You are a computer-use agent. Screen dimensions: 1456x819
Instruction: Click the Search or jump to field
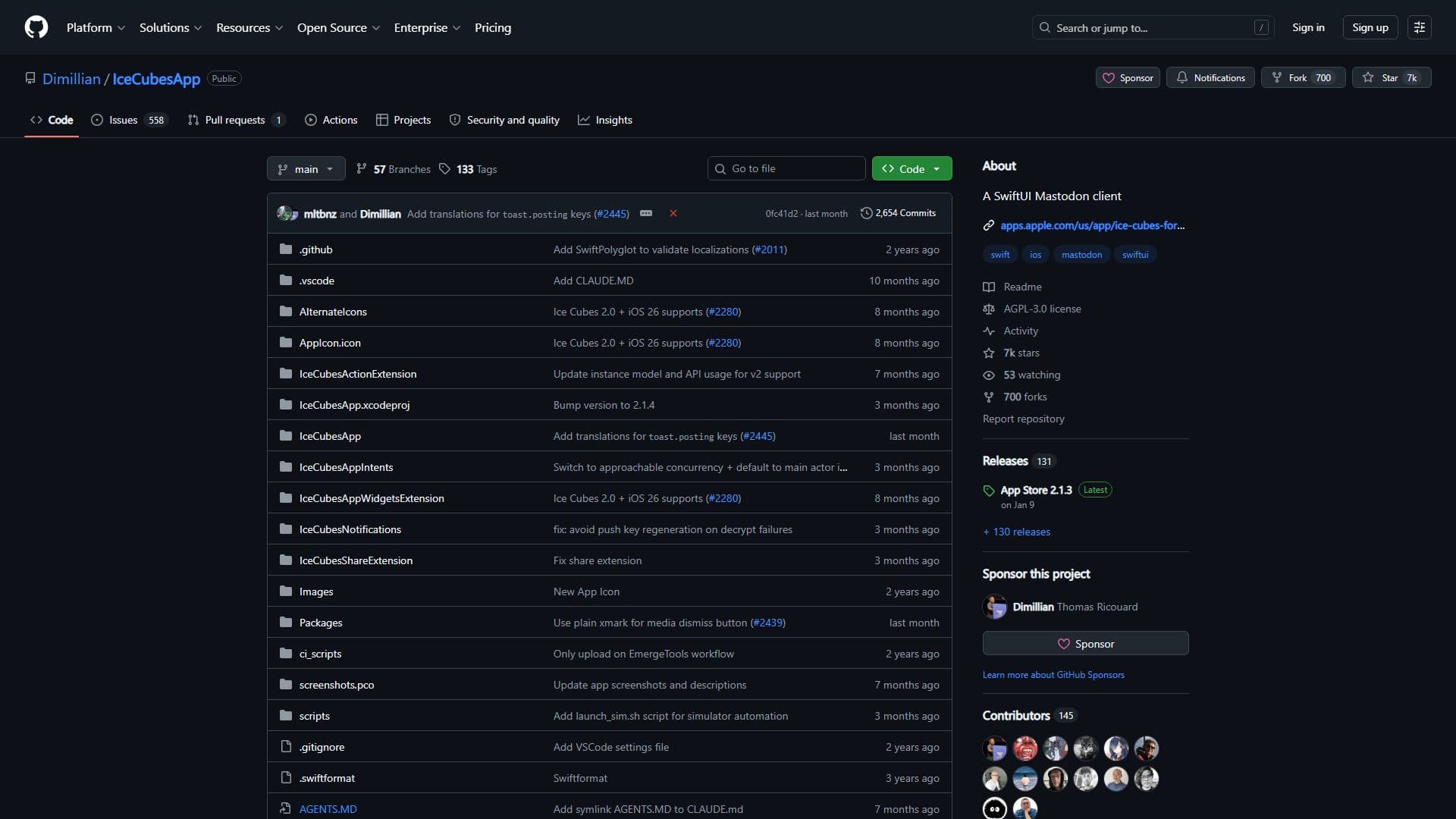click(x=1153, y=27)
